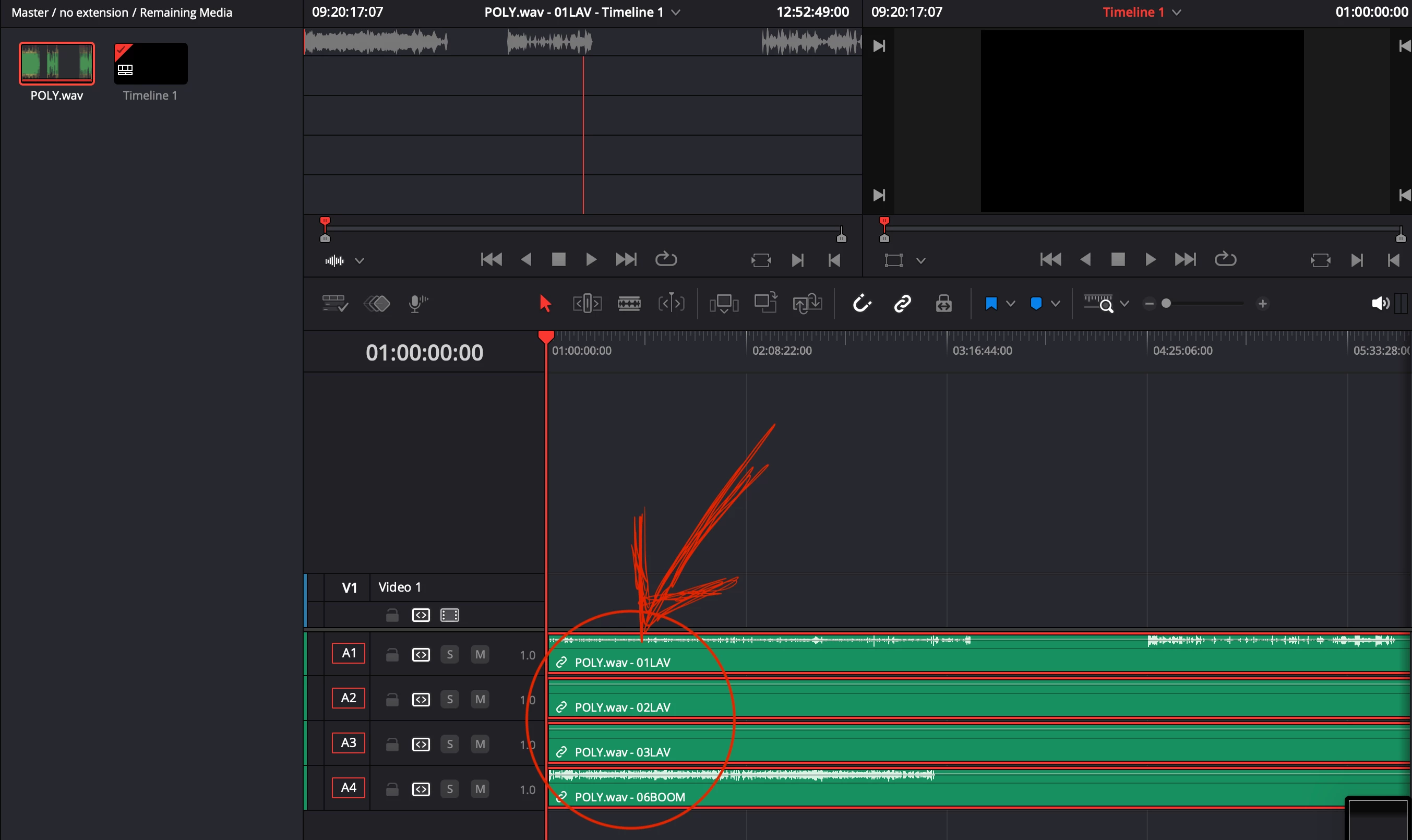Lock audio track A3
Viewport: 1412px width, 840px height.
(392, 745)
